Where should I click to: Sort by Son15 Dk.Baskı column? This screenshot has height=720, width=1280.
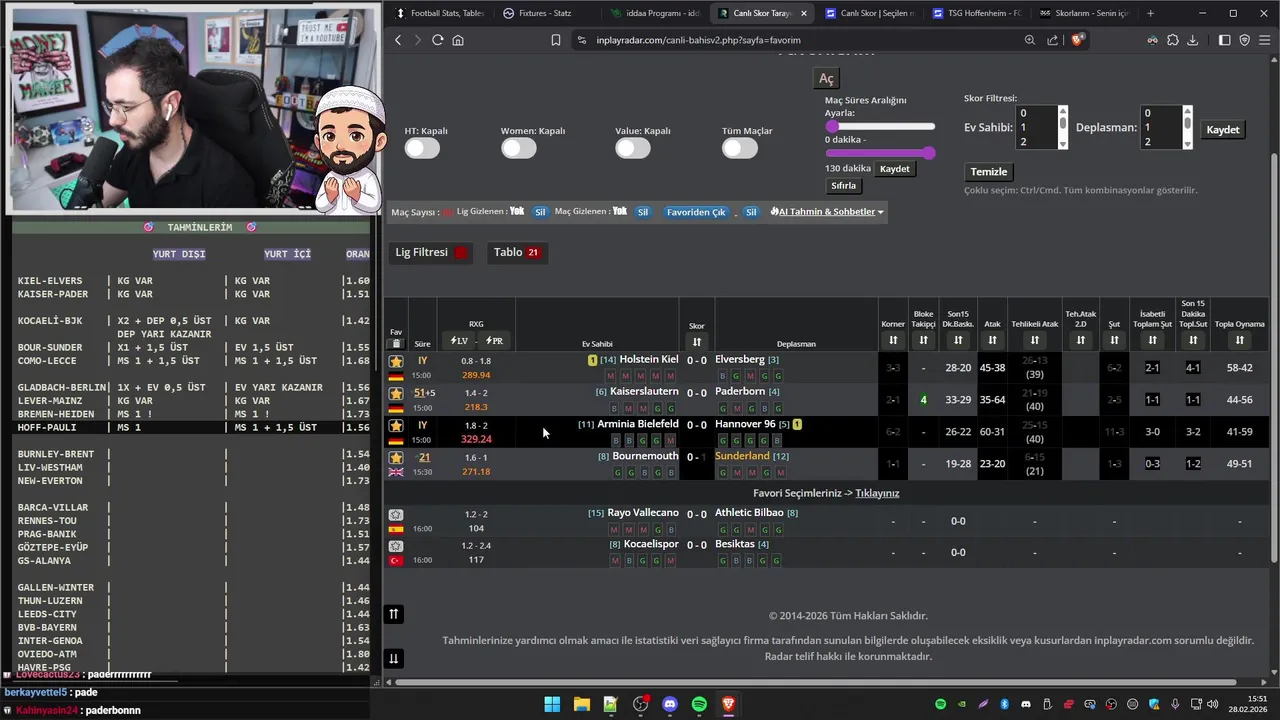pos(958,341)
